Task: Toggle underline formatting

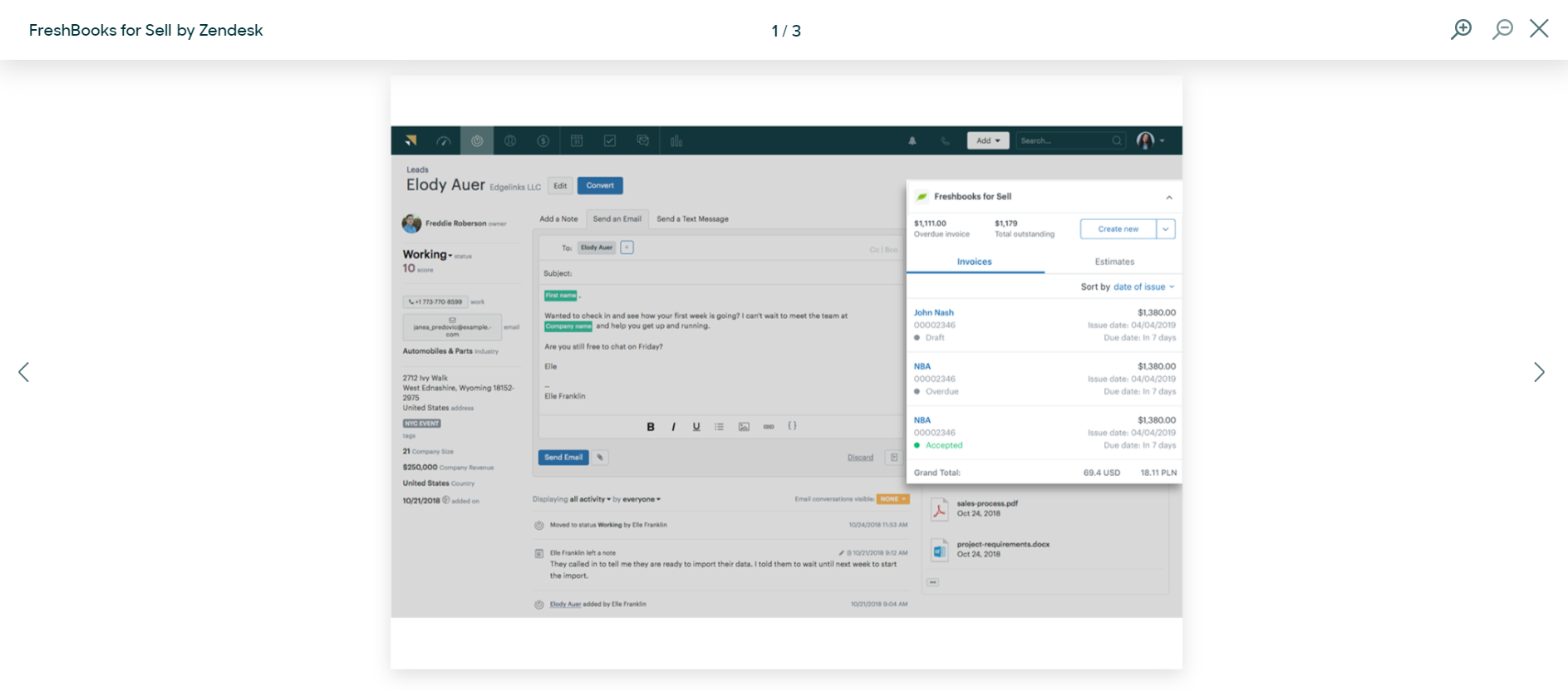Action: pos(696,427)
